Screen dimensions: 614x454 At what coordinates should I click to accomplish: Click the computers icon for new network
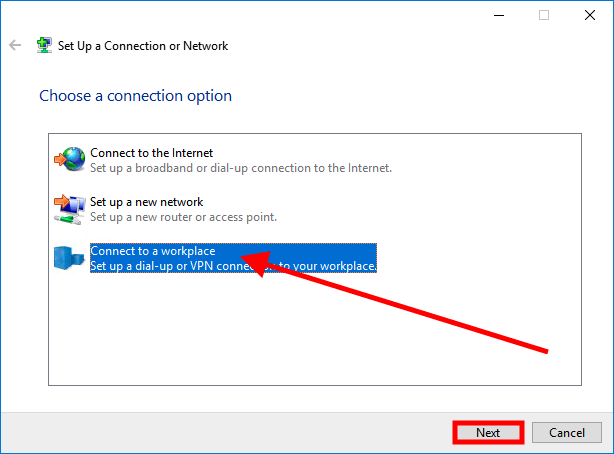(70, 209)
